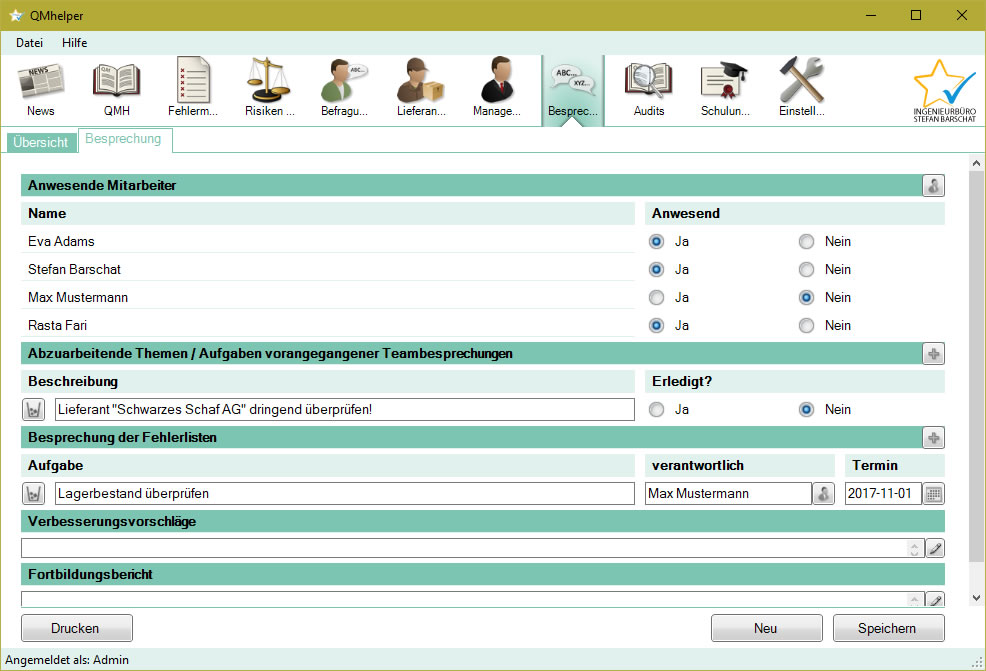Add entry to Besprechung der Fehlerlisten
This screenshot has height=671, width=986.
click(x=933, y=437)
